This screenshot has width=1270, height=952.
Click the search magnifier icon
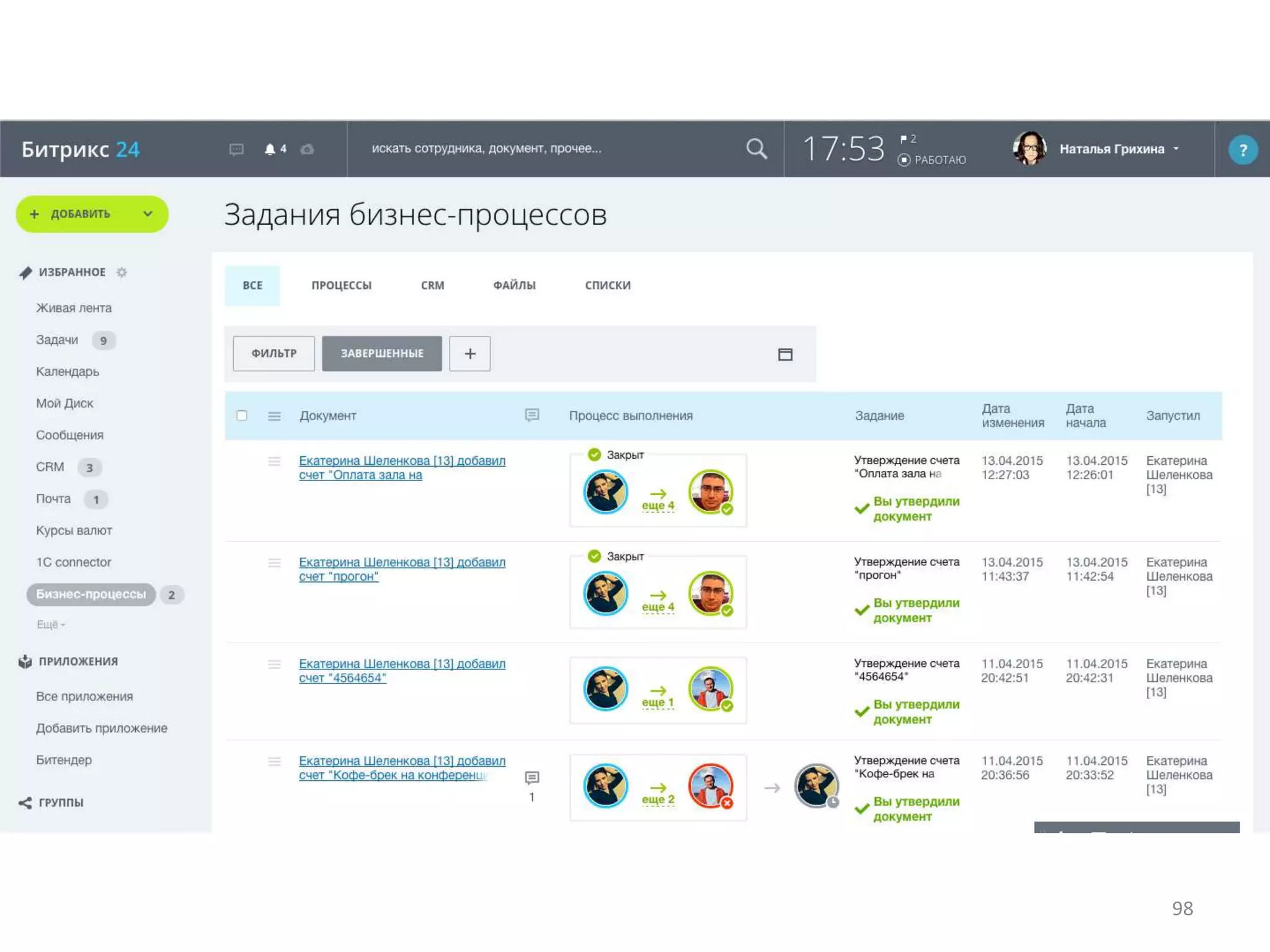(x=756, y=149)
